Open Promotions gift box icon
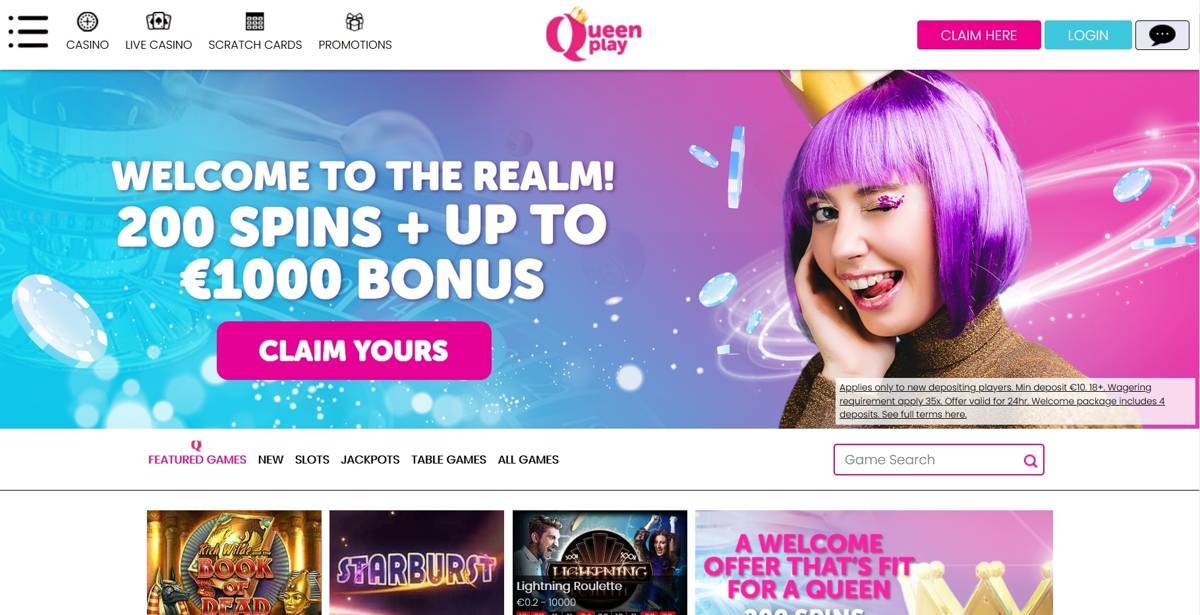Screen dimensions: 1200x615 pos(354,22)
